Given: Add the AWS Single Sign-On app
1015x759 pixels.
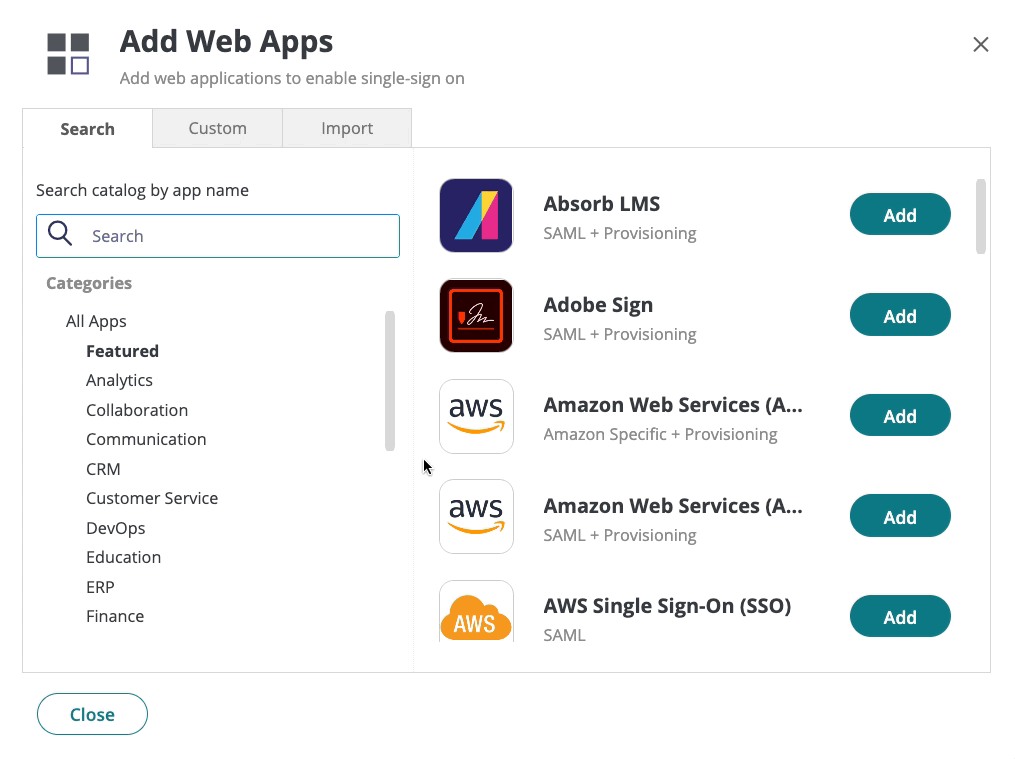Looking at the screenshot, I should [900, 617].
